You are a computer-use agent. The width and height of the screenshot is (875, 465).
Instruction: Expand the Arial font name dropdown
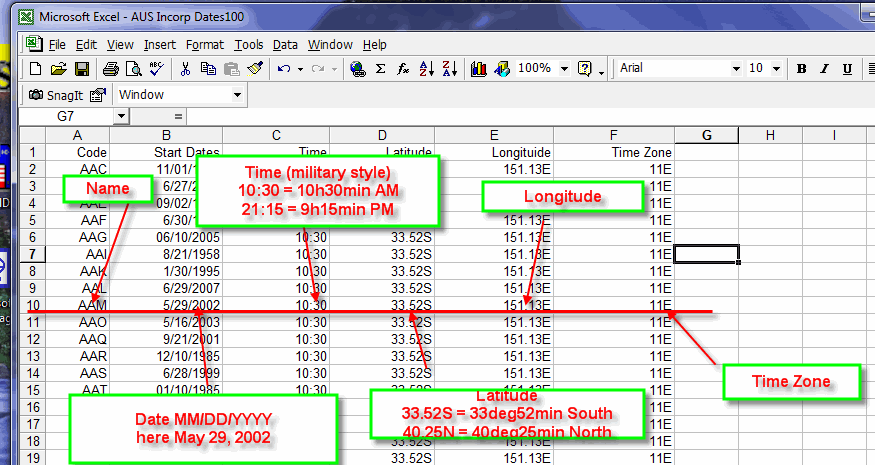735,69
